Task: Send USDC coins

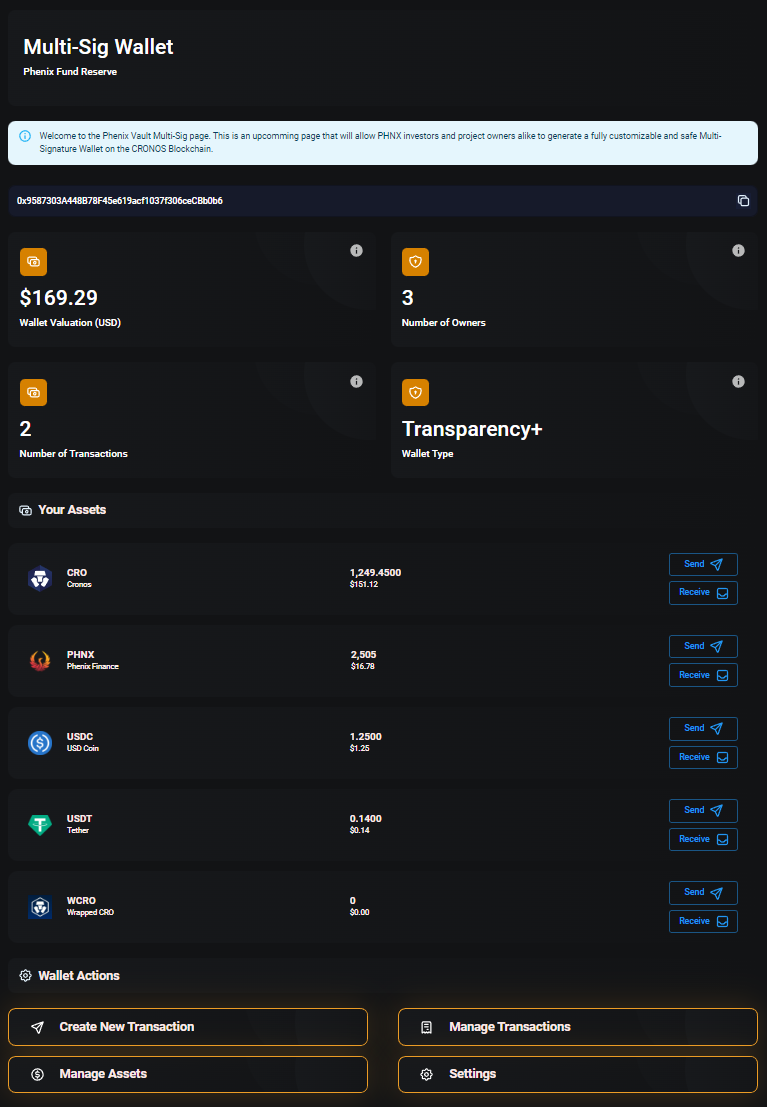Action: click(703, 728)
